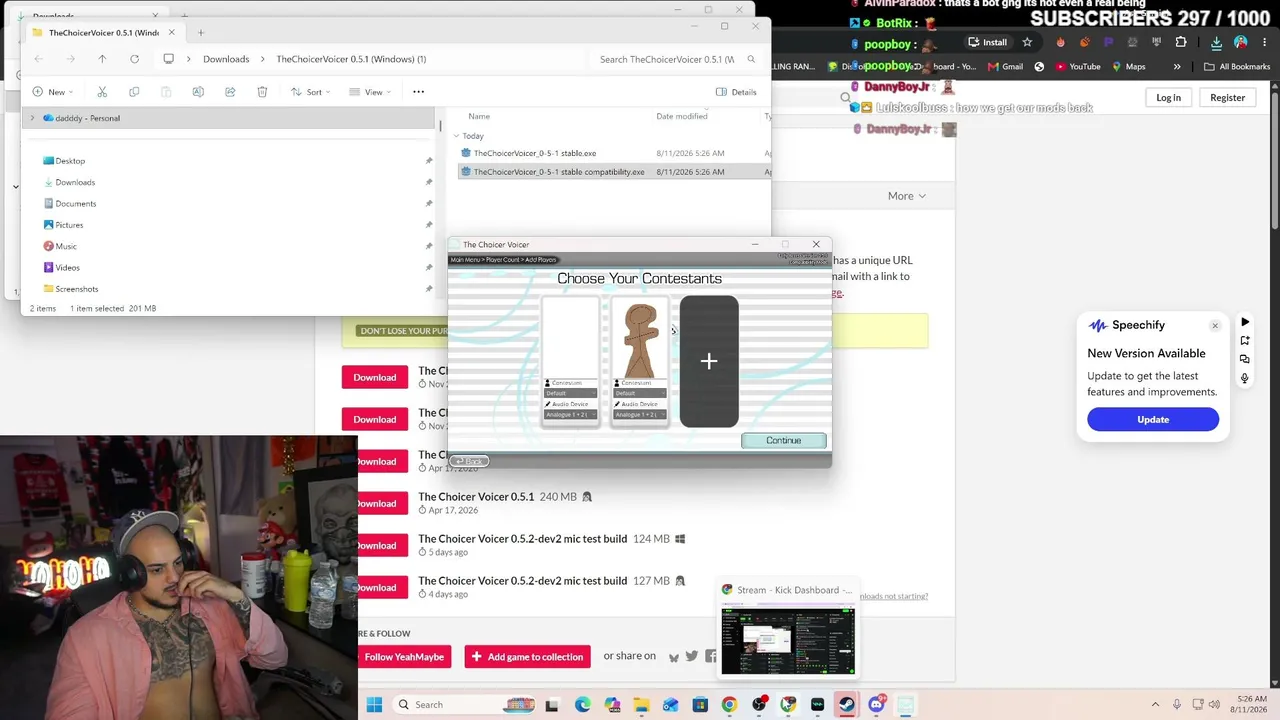Download The Choicer Voicer 0.5.1 240 MB
This screenshot has height=720, width=1280.
click(375, 504)
